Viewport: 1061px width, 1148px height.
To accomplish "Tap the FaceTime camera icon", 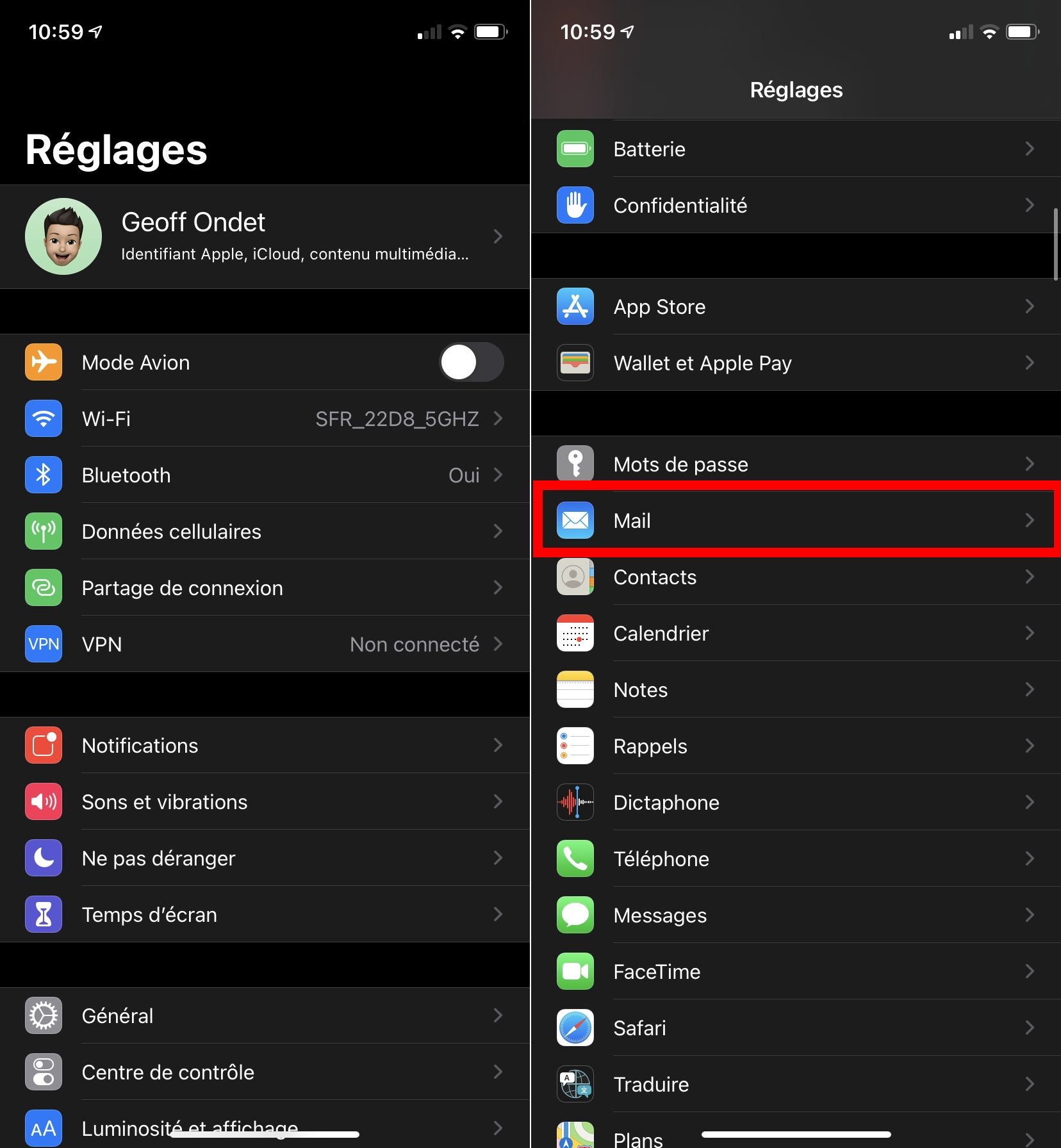I will click(x=575, y=971).
